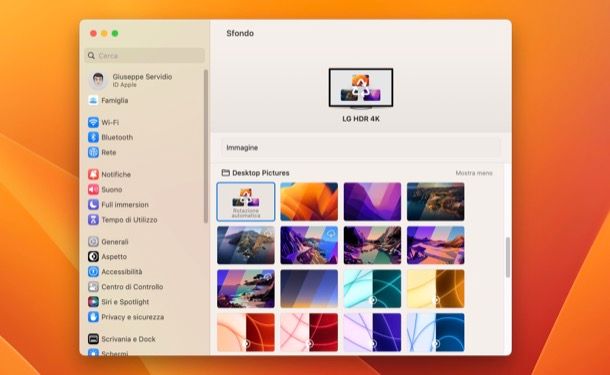Pick the purple abstract lines wallpaper
610x375 pixels.
[372, 332]
